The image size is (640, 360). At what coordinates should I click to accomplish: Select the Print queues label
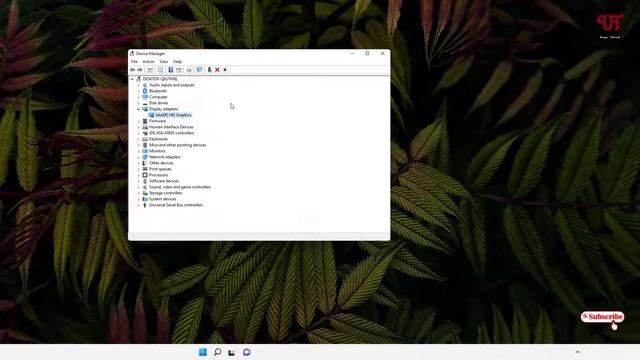160,169
